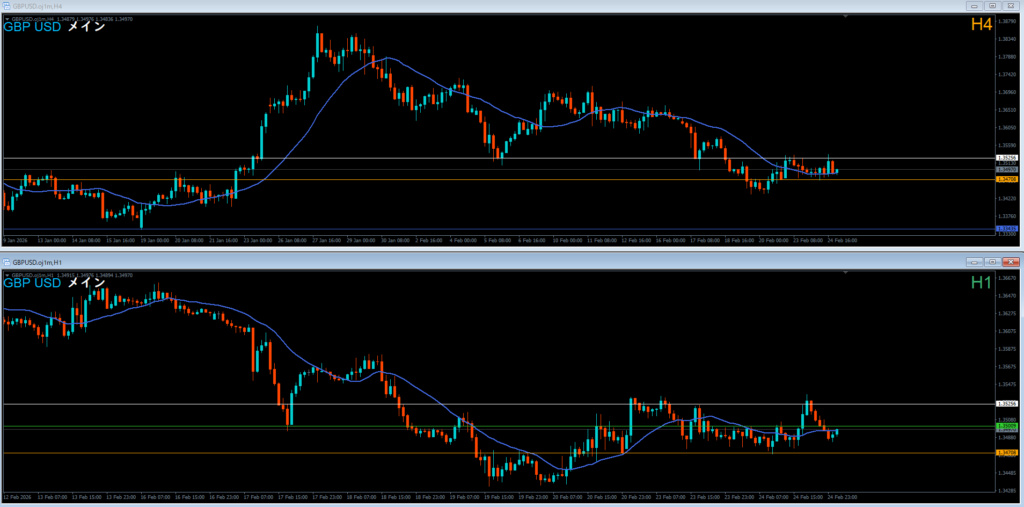Viewport: 1024px width, 507px height.
Task: Click the 1.34485 price scale value in H1 chart
Action: [1006, 472]
